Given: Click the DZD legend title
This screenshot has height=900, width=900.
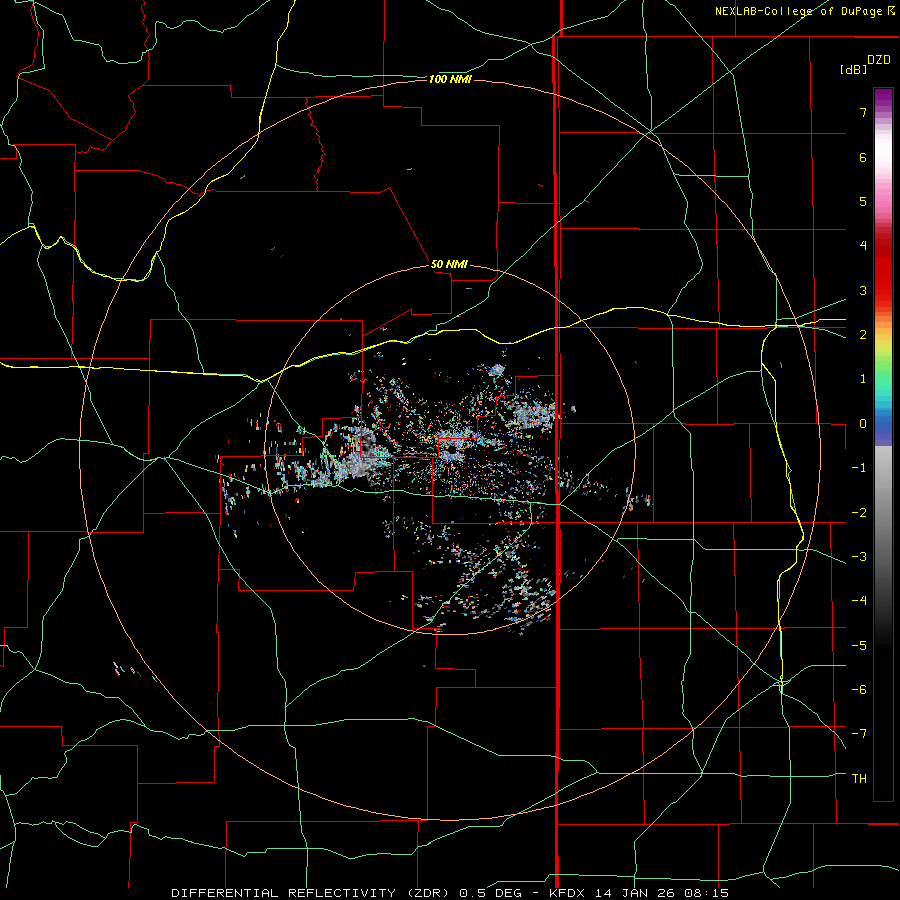Looking at the screenshot, I should (879, 60).
